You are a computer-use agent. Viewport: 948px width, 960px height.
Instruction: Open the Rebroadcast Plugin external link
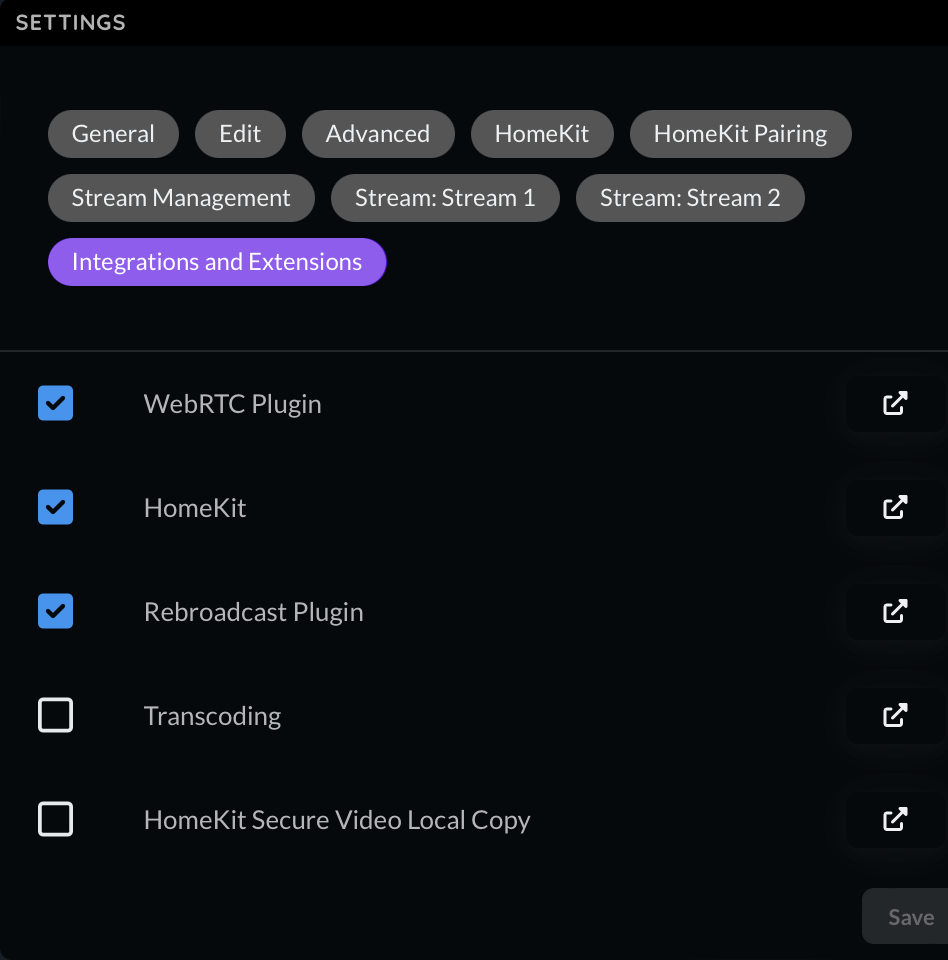click(897, 611)
